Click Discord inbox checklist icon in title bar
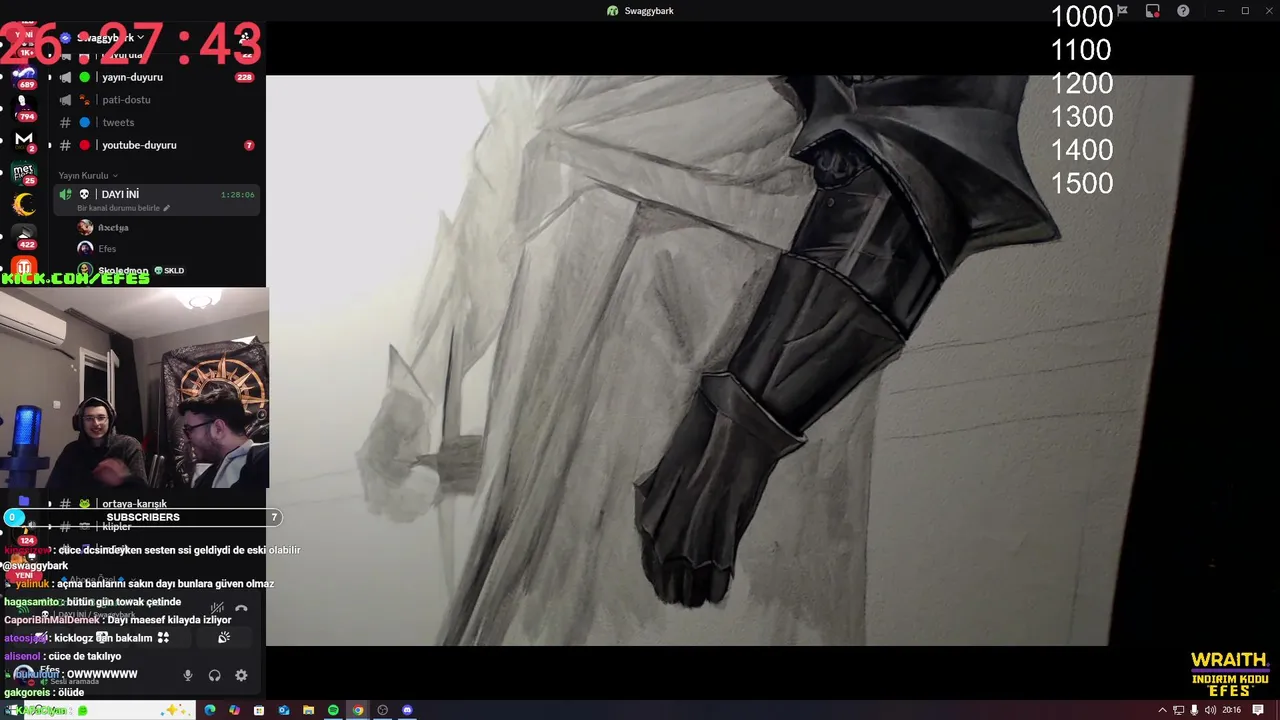The image size is (1280, 720). click(x=1123, y=11)
